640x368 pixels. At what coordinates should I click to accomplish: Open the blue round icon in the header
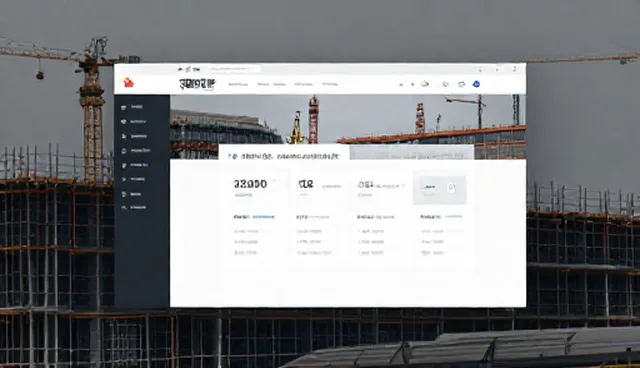click(x=476, y=84)
